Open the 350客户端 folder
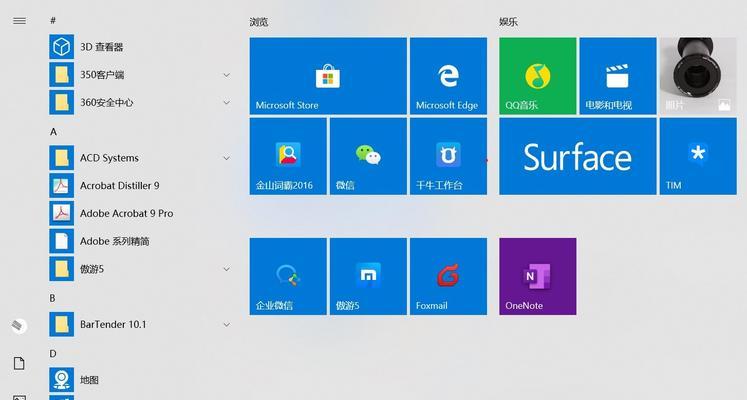 click(x=139, y=75)
